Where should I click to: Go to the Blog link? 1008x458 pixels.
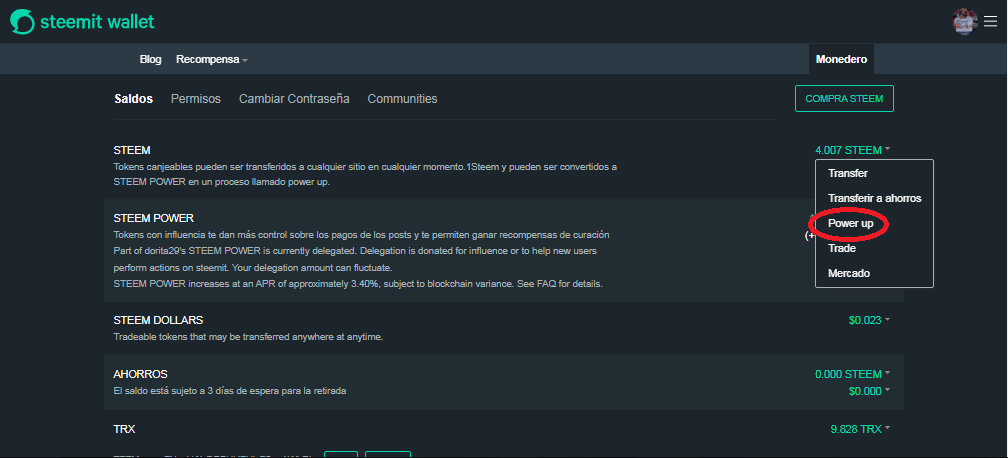click(x=150, y=59)
